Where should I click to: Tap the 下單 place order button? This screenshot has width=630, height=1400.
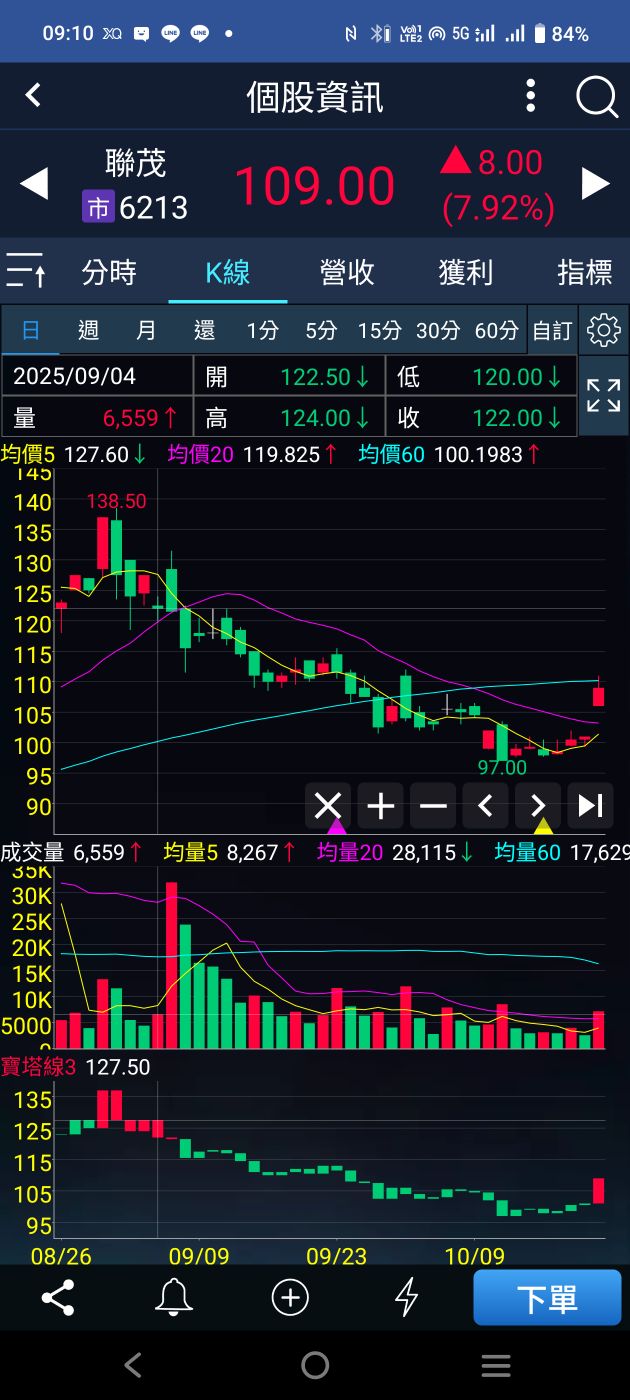pyautogui.click(x=548, y=1298)
